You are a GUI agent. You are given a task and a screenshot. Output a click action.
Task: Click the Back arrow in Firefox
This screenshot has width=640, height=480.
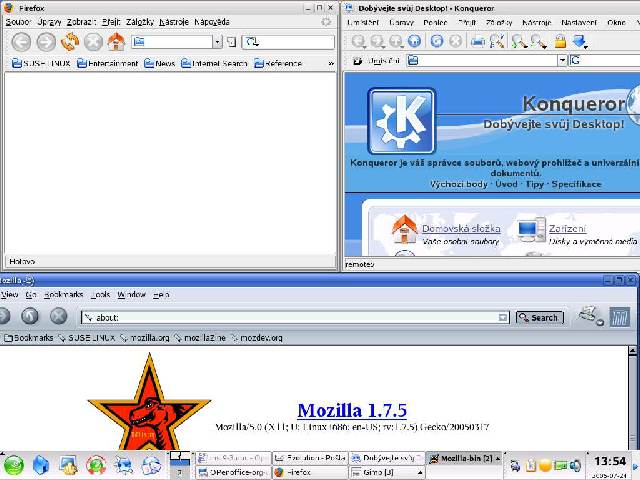[21, 42]
